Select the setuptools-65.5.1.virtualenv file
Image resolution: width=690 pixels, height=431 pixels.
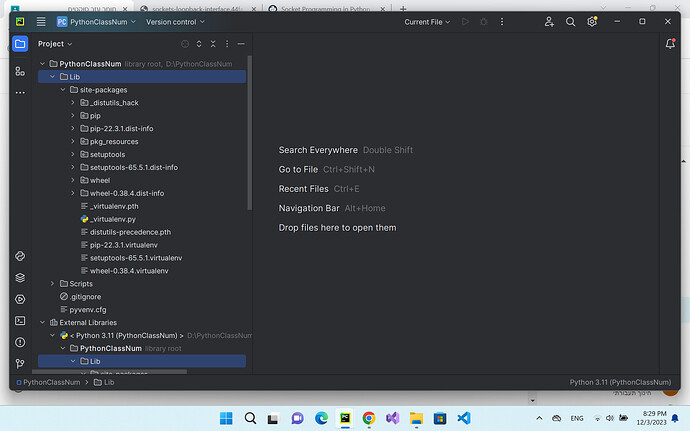(x=142, y=258)
